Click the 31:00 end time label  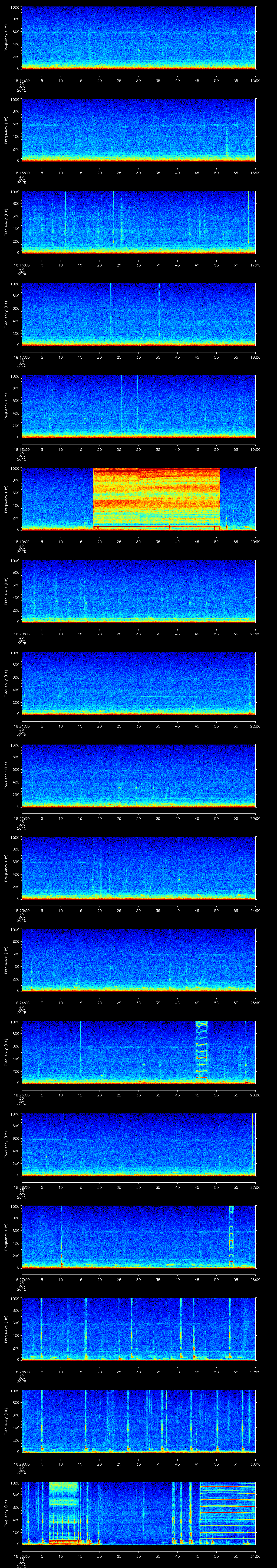(256, 1556)
